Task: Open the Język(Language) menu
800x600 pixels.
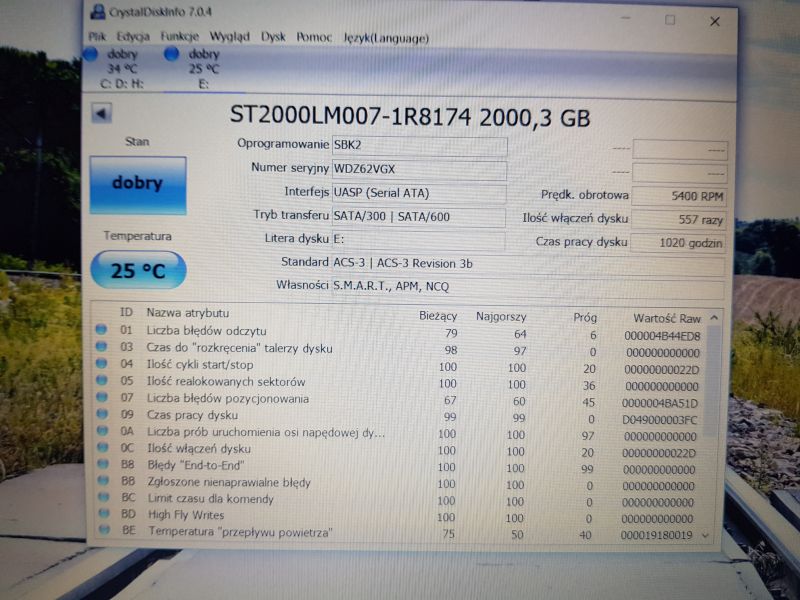Action: point(386,38)
